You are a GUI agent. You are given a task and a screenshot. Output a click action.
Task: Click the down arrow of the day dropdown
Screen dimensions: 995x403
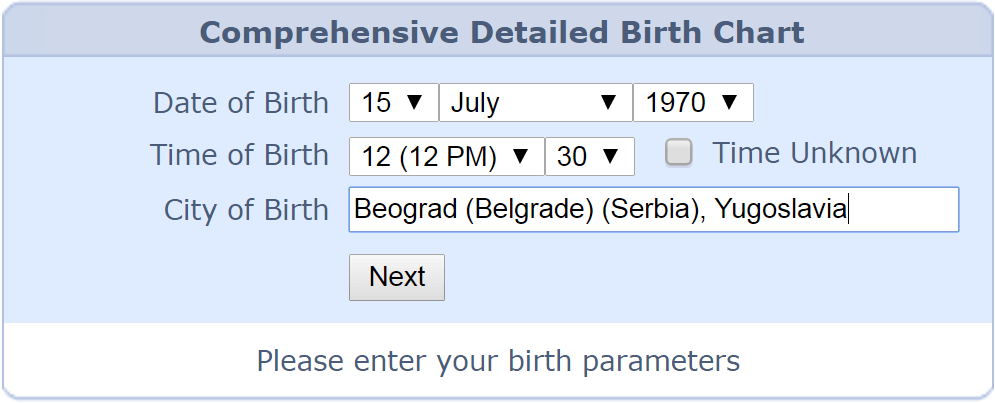[416, 102]
